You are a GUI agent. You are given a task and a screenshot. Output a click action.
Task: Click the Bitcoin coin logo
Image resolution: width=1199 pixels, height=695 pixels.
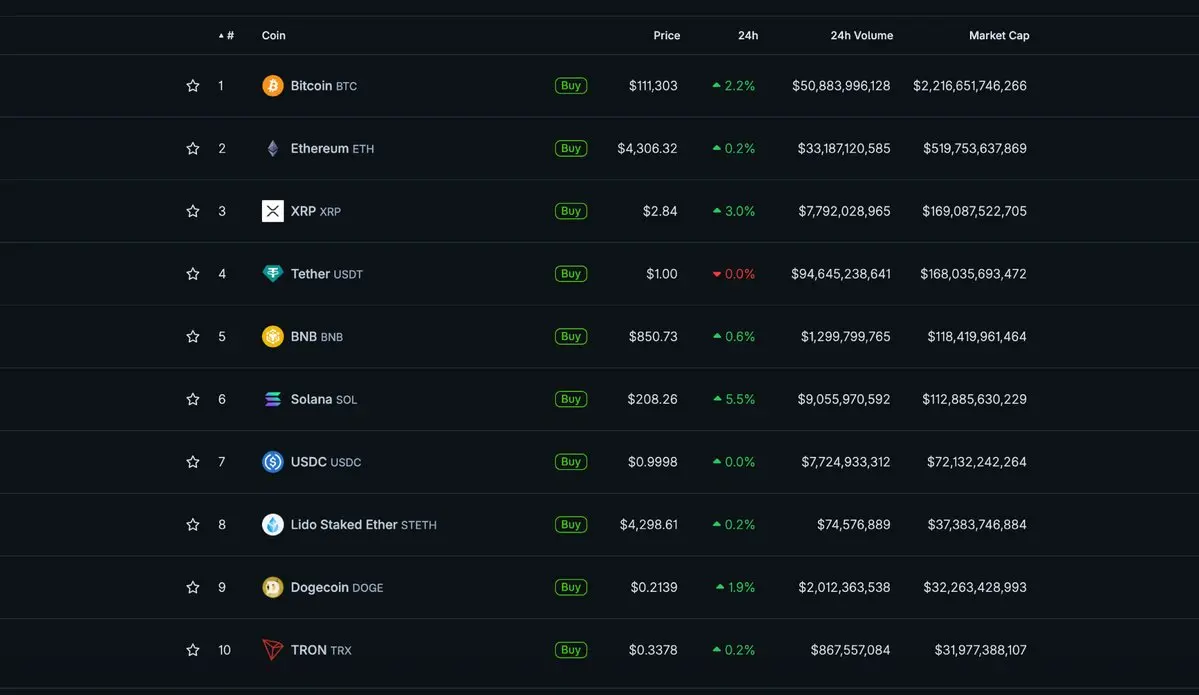(x=272, y=86)
